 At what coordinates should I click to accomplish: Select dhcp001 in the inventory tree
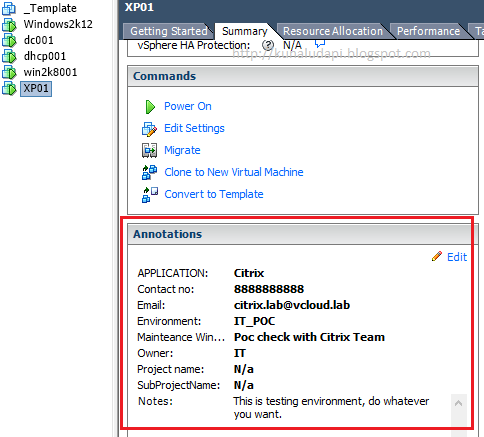(45, 56)
